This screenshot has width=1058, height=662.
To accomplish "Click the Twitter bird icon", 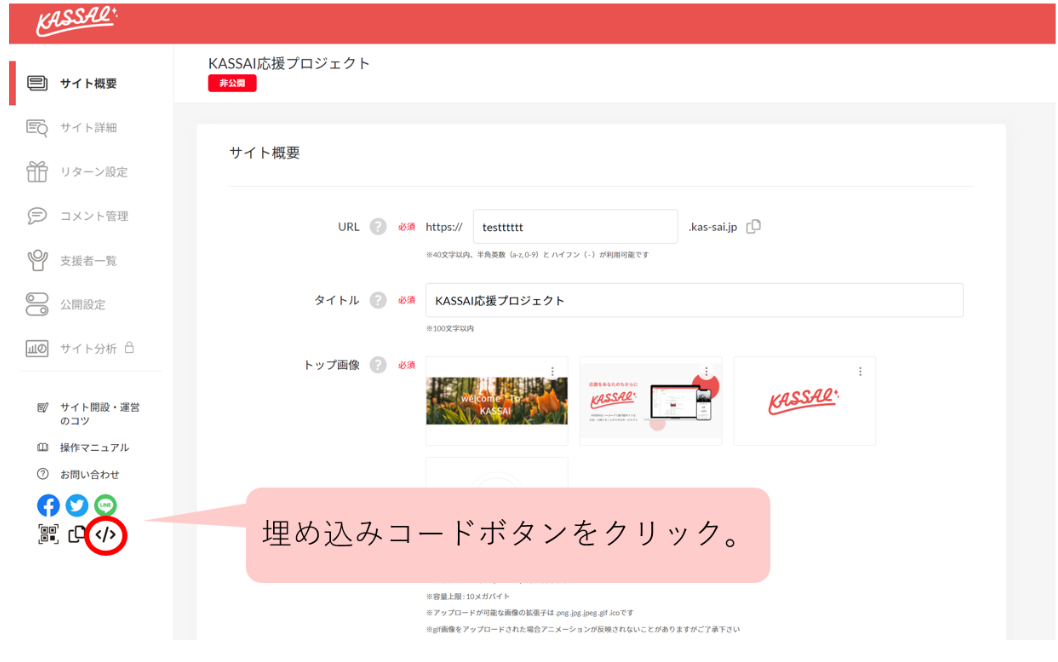I will (76, 506).
